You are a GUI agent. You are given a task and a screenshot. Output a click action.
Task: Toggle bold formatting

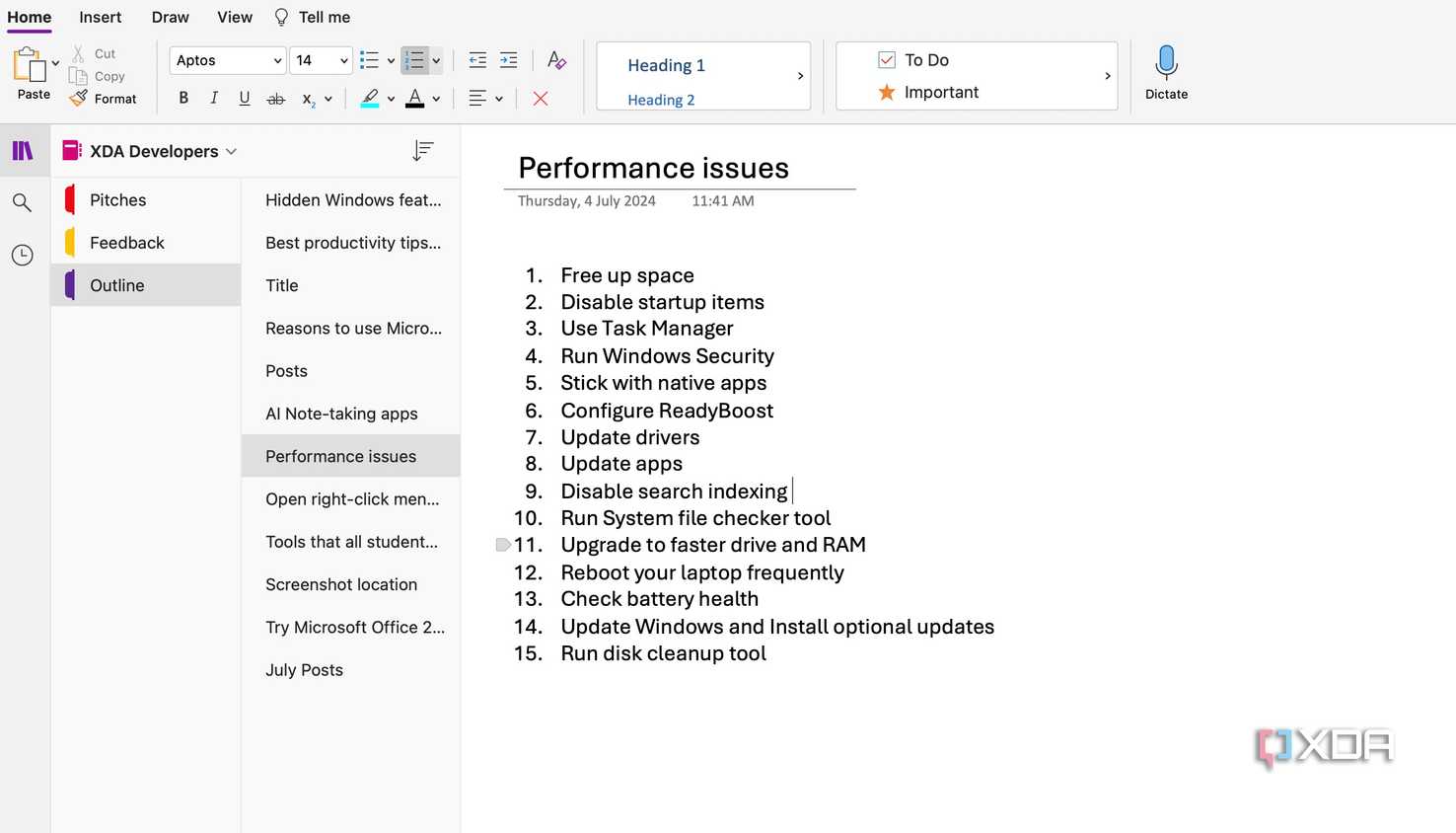[x=183, y=98]
